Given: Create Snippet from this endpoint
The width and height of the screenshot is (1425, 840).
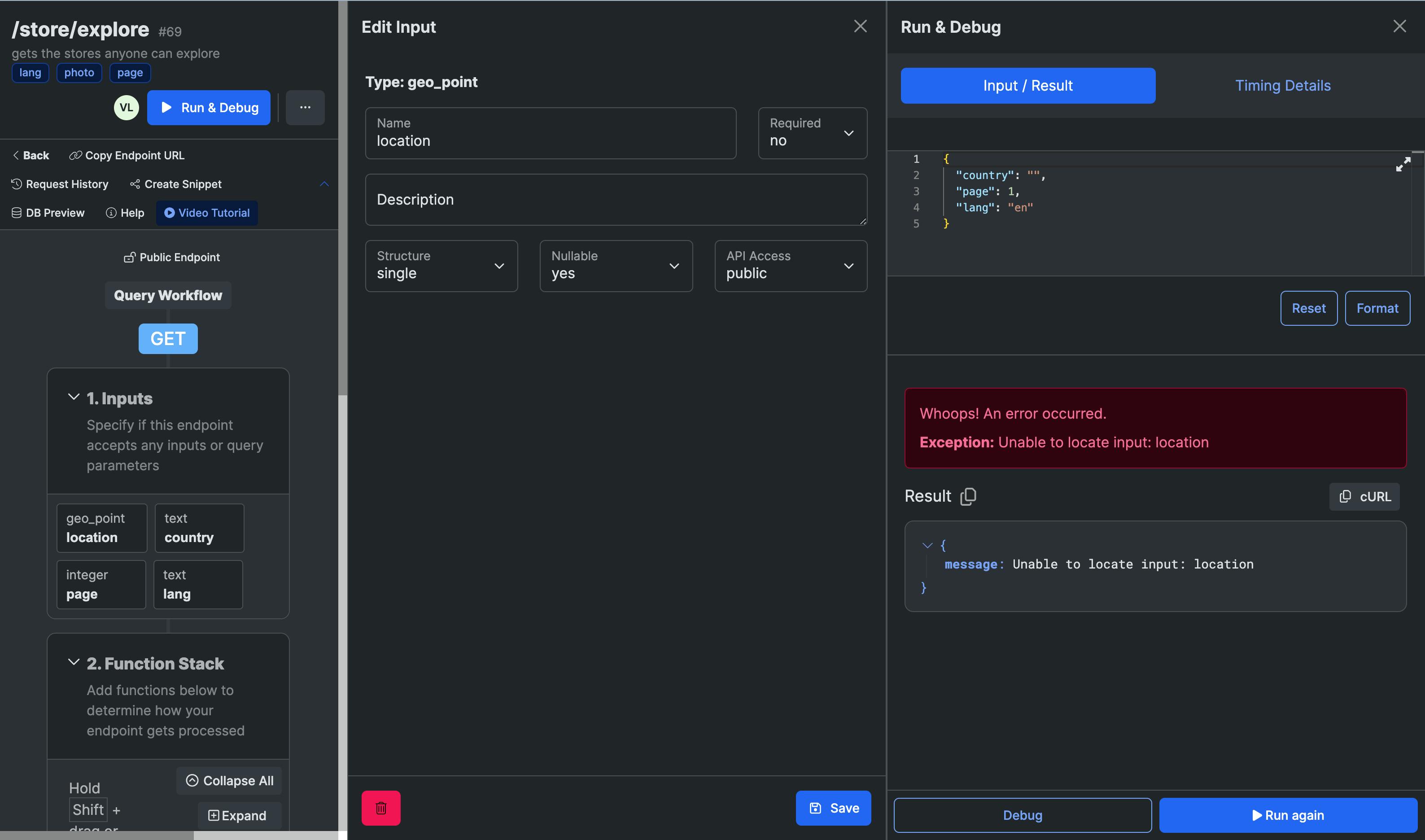Looking at the screenshot, I should pyautogui.click(x=175, y=184).
